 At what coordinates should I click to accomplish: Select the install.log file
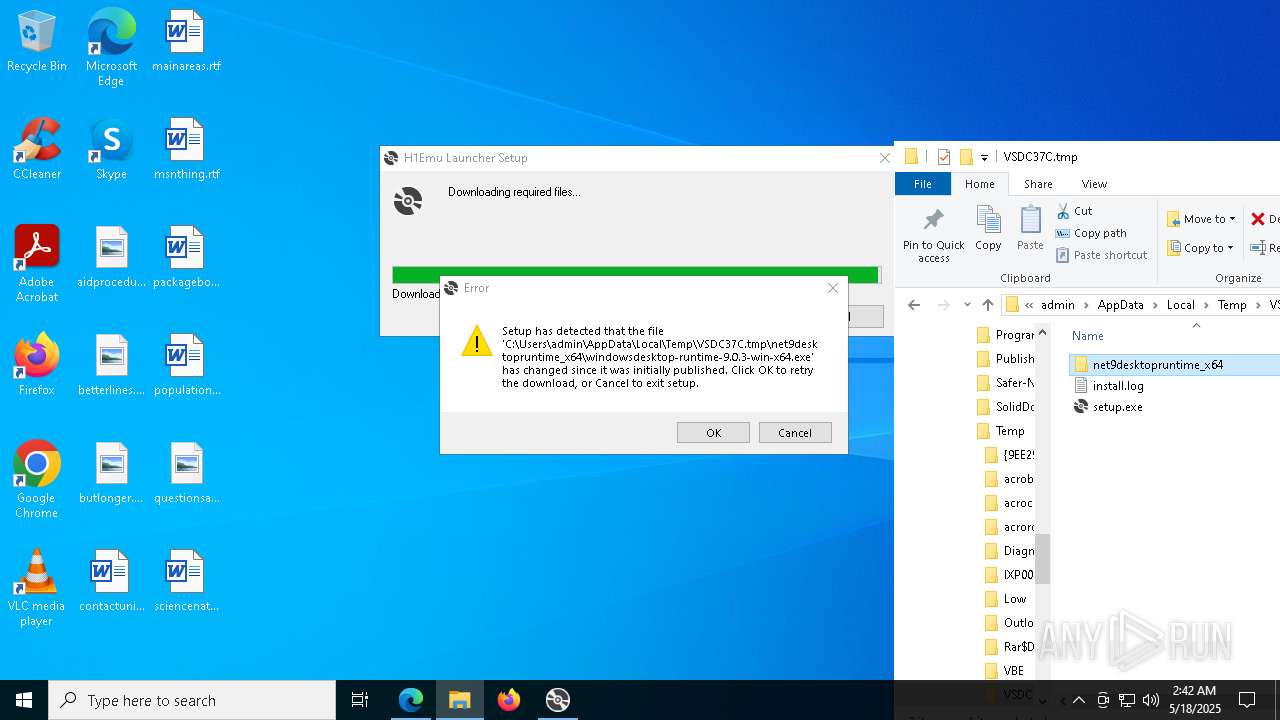point(1117,386)
